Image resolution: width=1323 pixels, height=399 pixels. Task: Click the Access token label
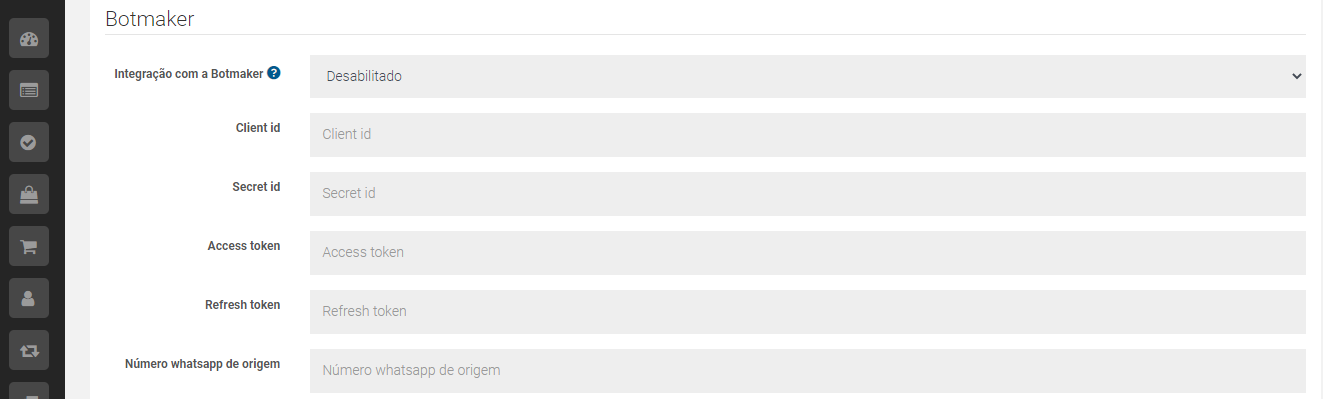[x=244, y=246]
